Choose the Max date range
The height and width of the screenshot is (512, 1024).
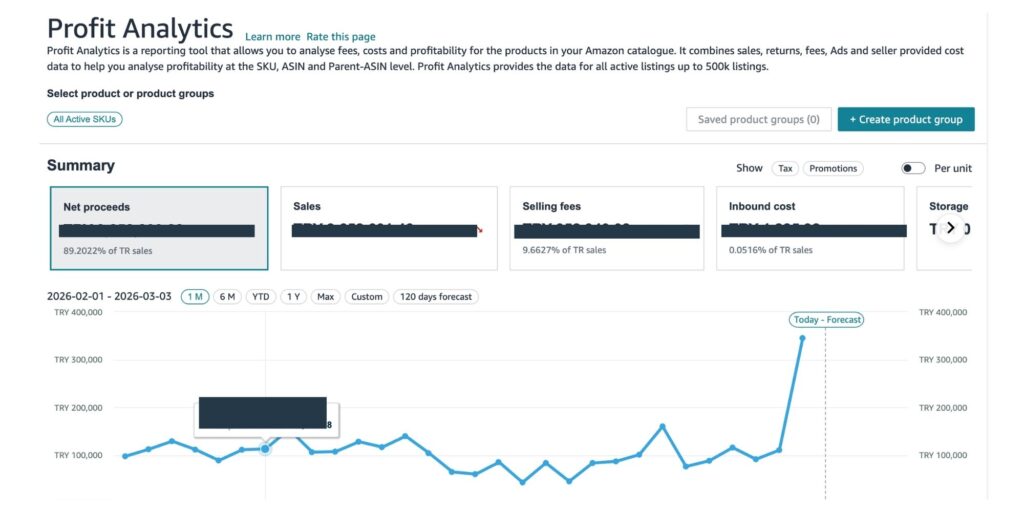pos(325,296)
